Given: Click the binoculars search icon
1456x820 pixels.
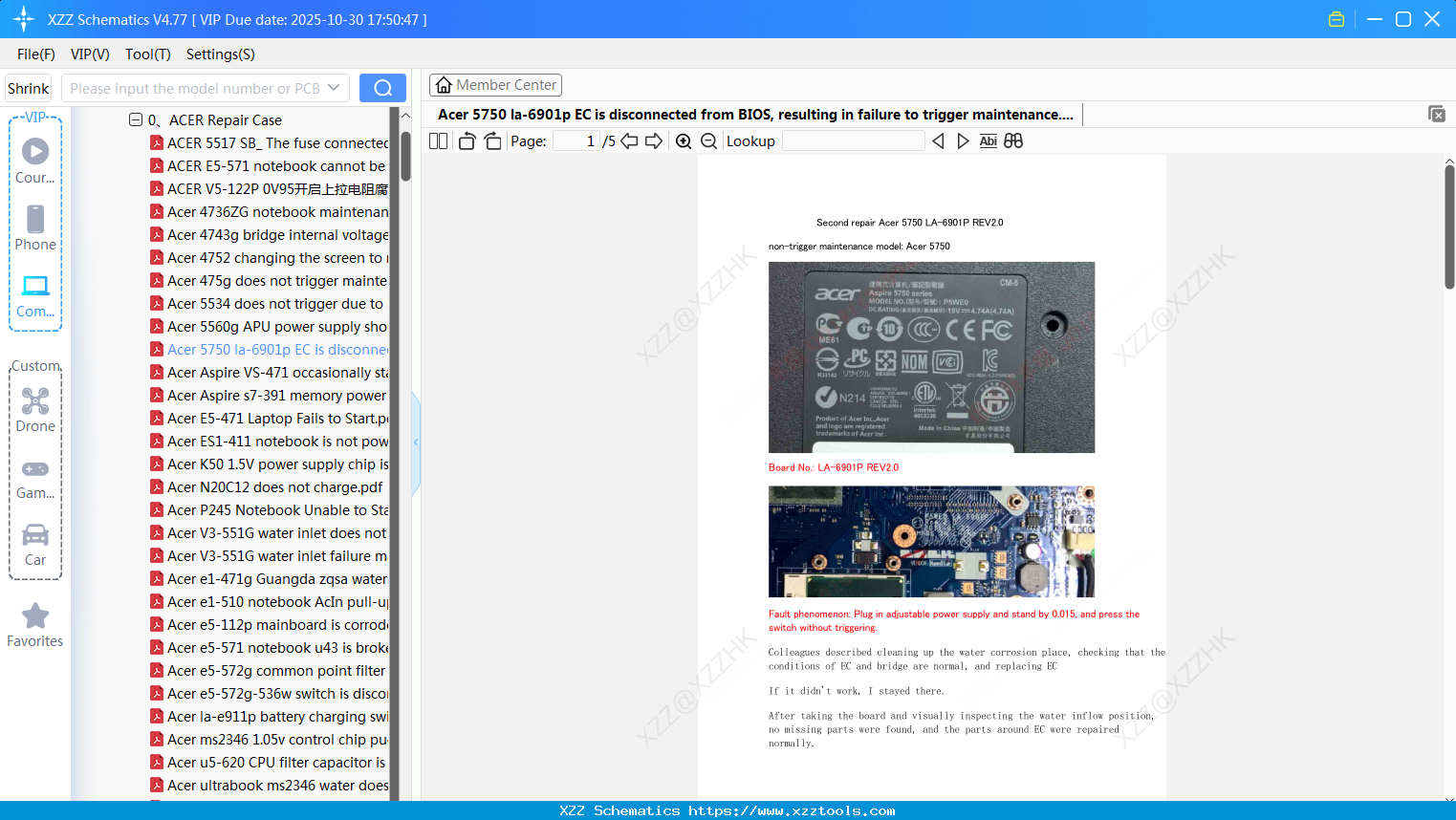Looking at the screenshot, I should click(x=1013, y=140).
